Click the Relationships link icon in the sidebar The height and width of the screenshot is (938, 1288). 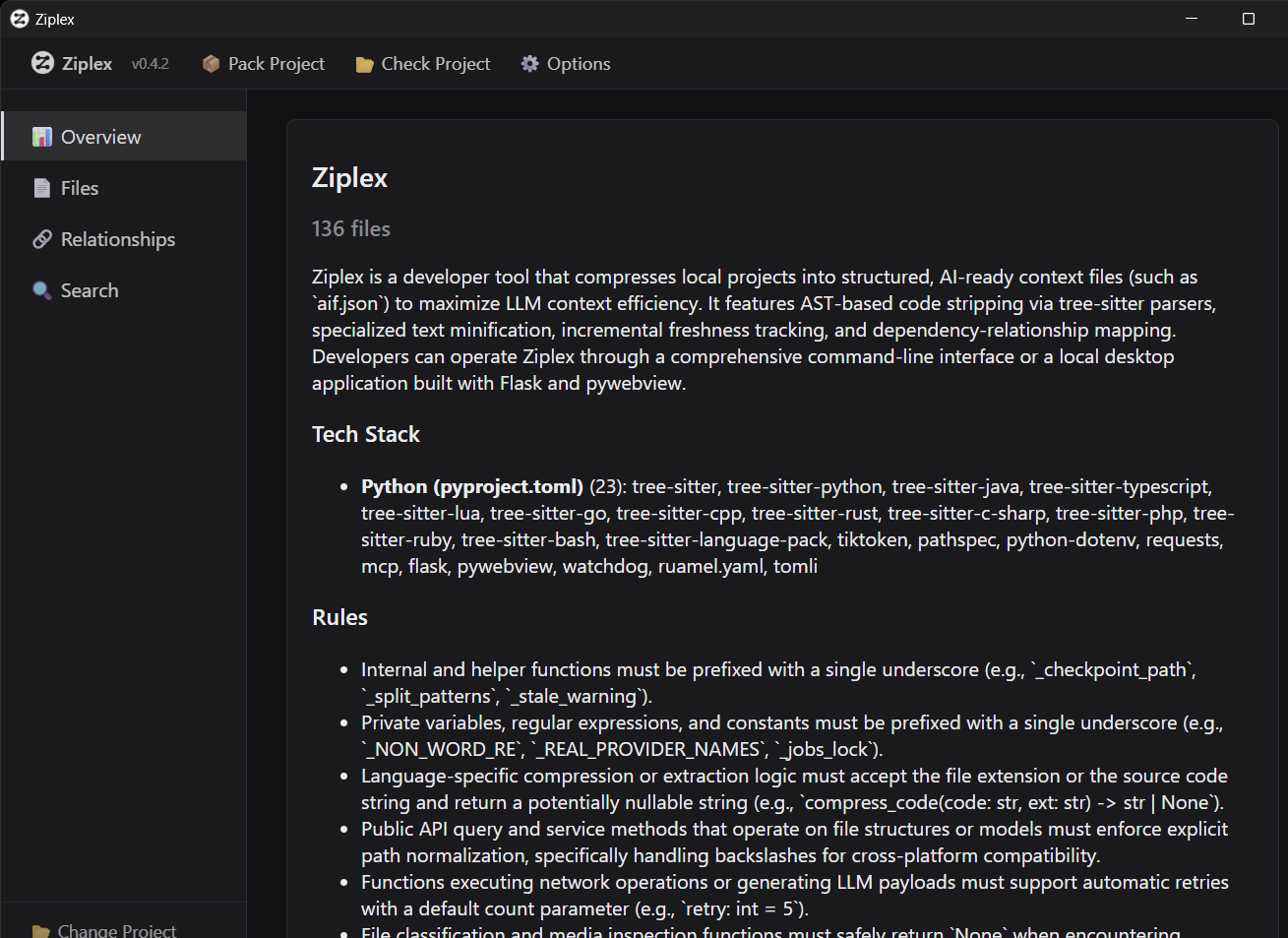pyautogui.click(x=42, y=239)
